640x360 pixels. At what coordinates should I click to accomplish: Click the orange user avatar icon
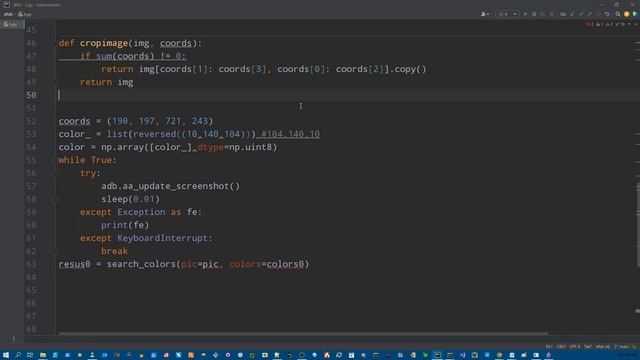pos(627,14)
